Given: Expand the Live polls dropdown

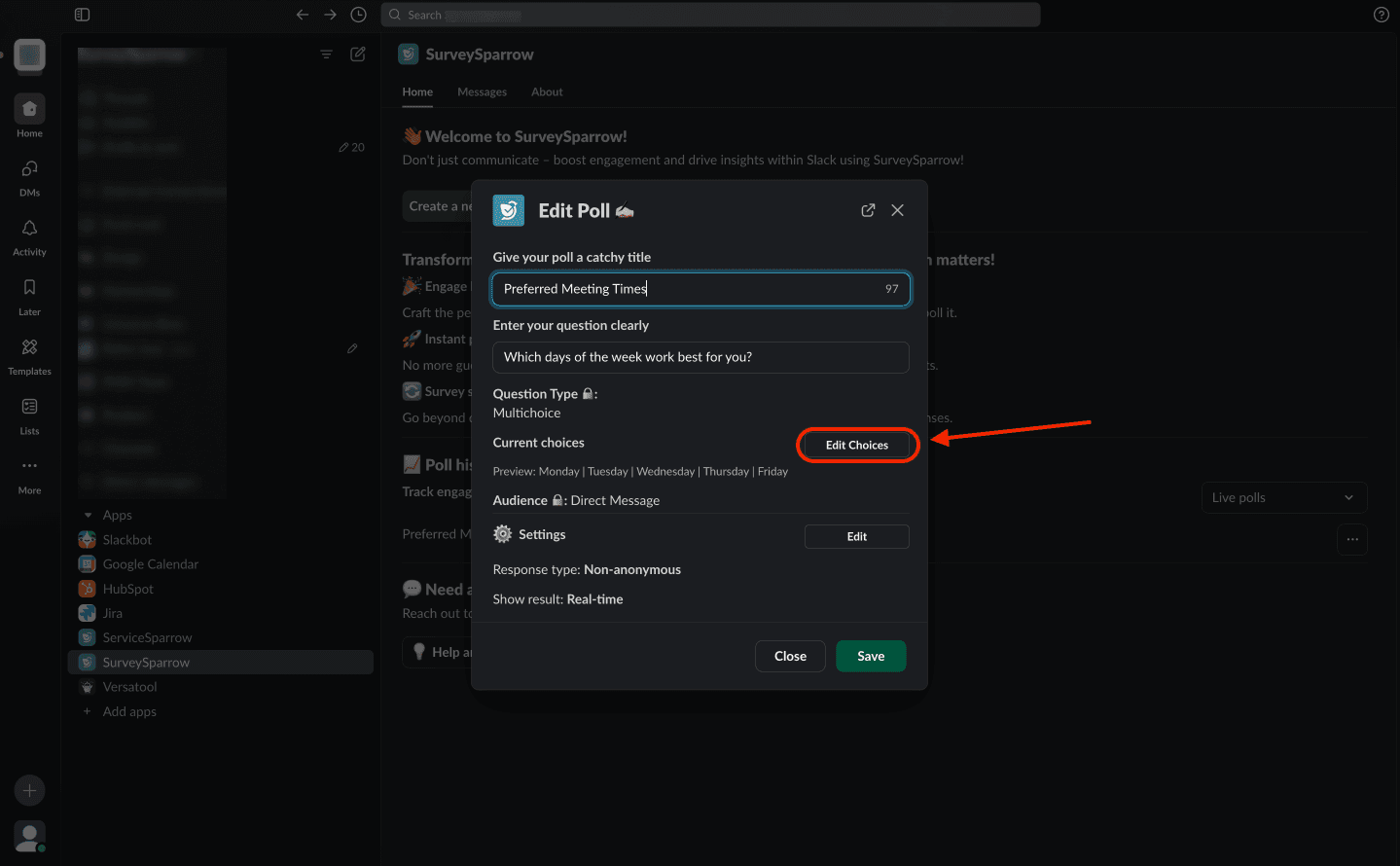Looking at the screenshot, I should 1283,497.
